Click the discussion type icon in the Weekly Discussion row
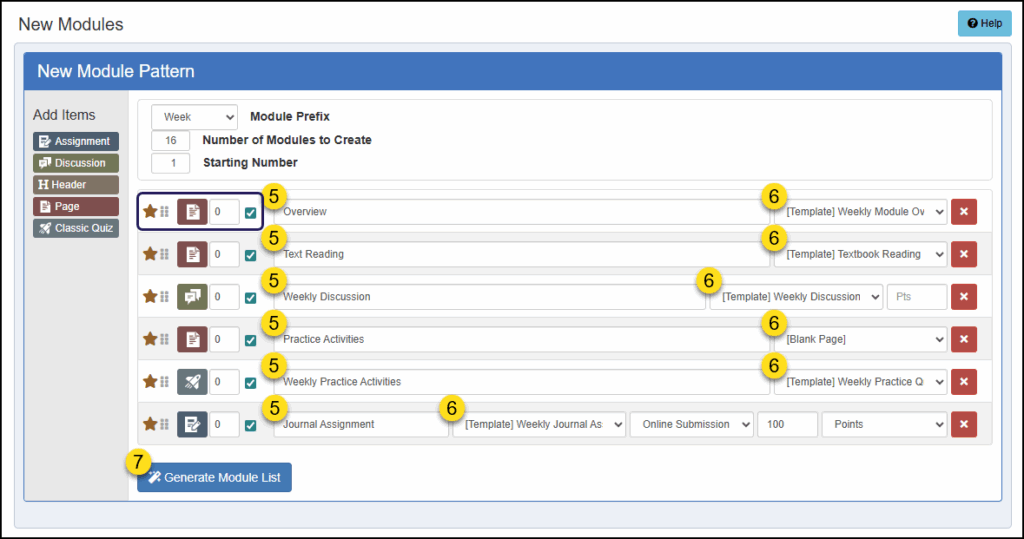Screen dimensions: 1024x539 coord(192,297)
